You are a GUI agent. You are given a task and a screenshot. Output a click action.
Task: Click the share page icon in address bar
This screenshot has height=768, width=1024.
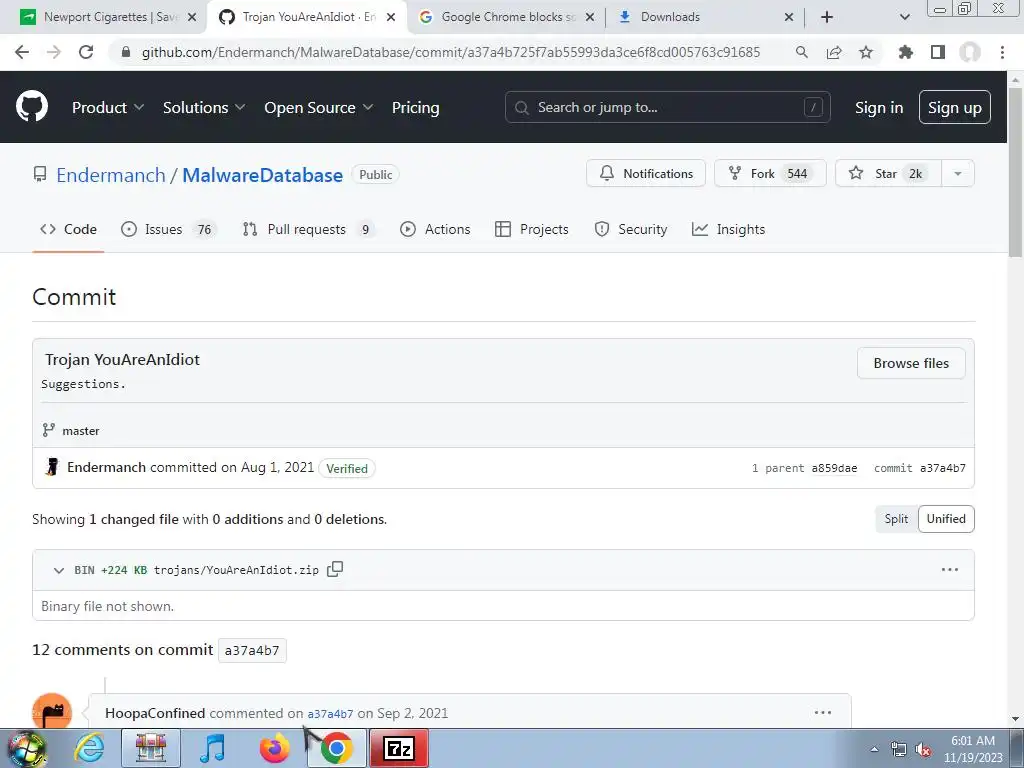point(834,52)
